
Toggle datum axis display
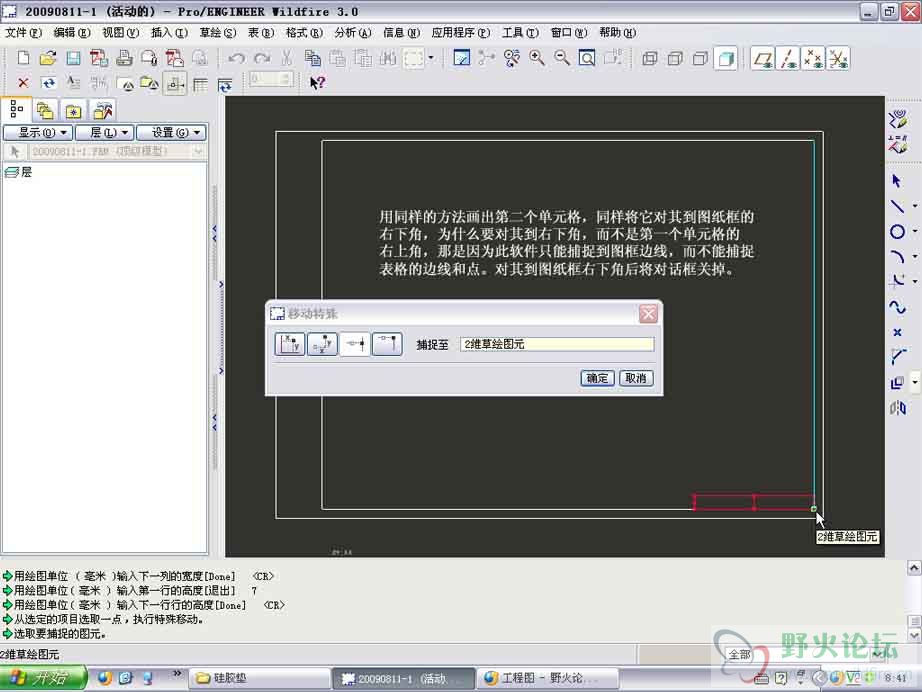click(788, 58)
